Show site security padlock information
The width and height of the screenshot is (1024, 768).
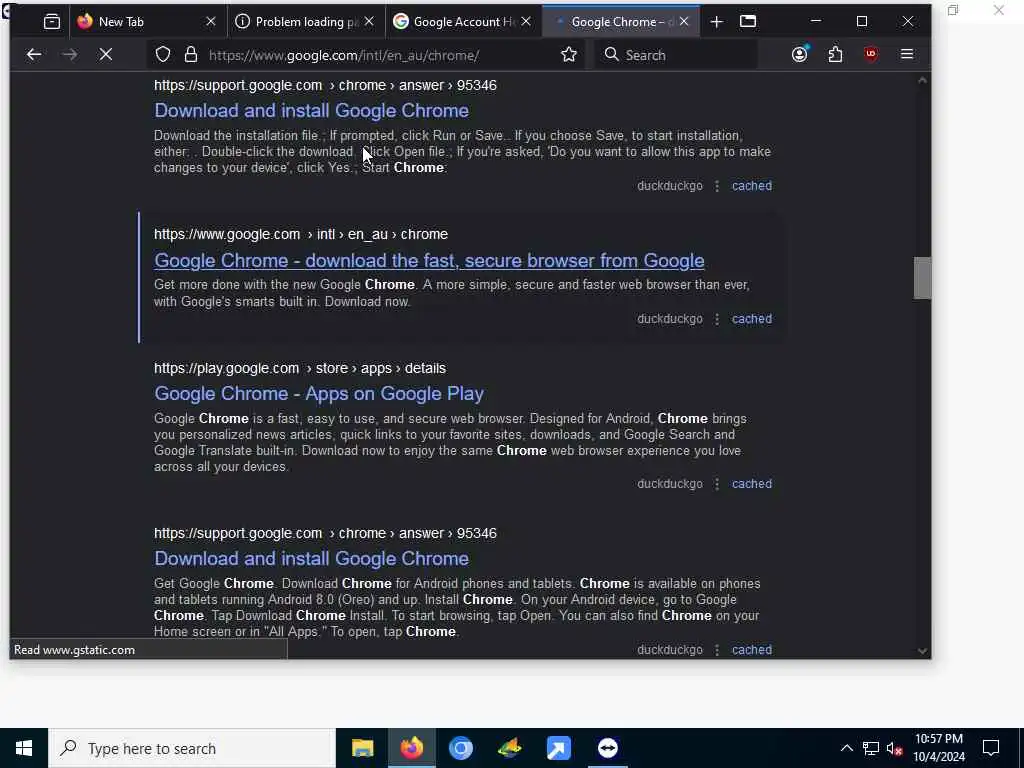click(191, 55)
